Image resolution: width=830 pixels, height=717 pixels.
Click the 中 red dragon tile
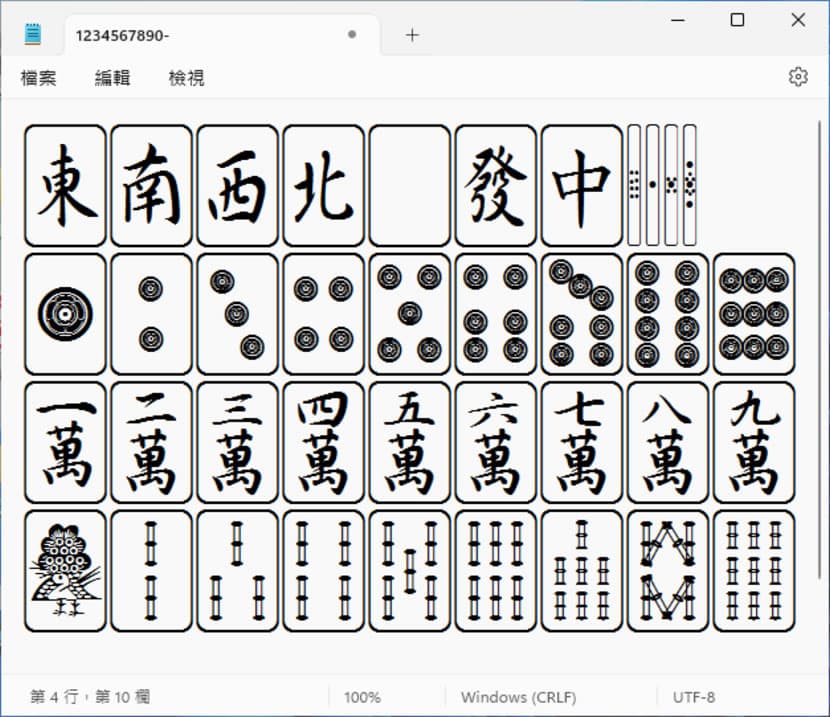click(581, 185)
